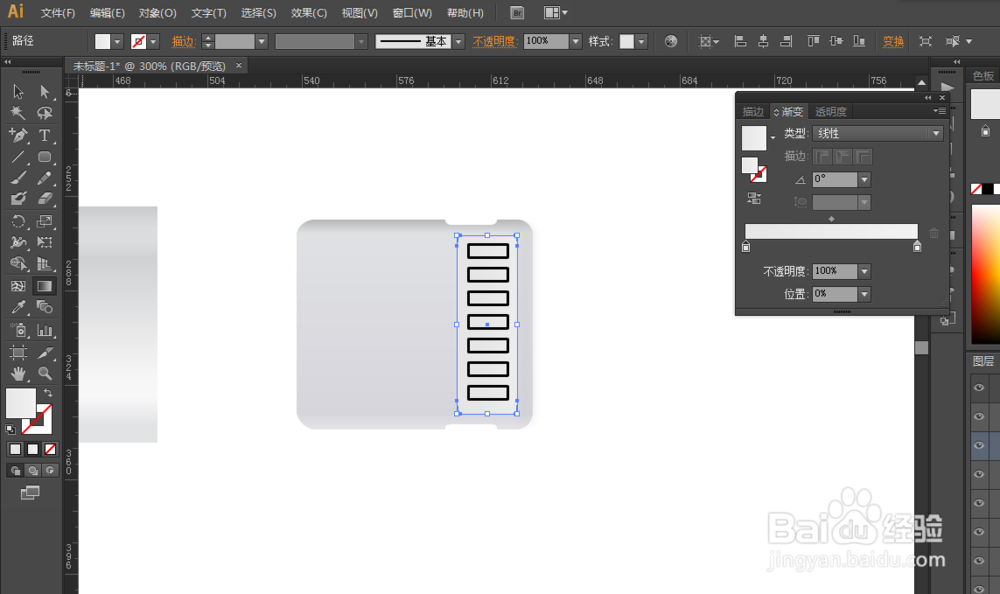Select the Hand tool
This screenshot has width=1000, height=594.
[18, 373]
